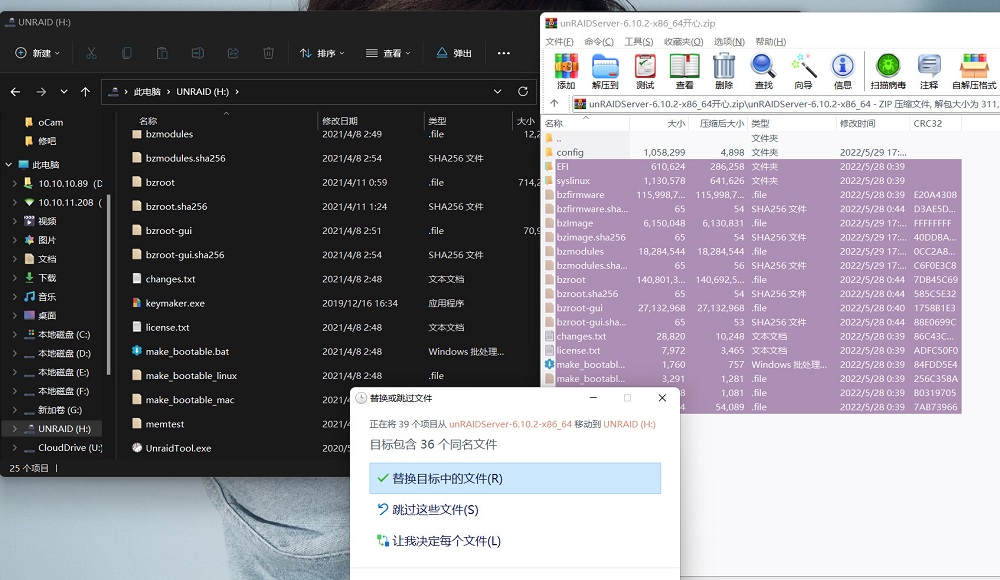
Task: Open the 排序 (Sort) dropdown in Explorer
Action: pos(322,53)
